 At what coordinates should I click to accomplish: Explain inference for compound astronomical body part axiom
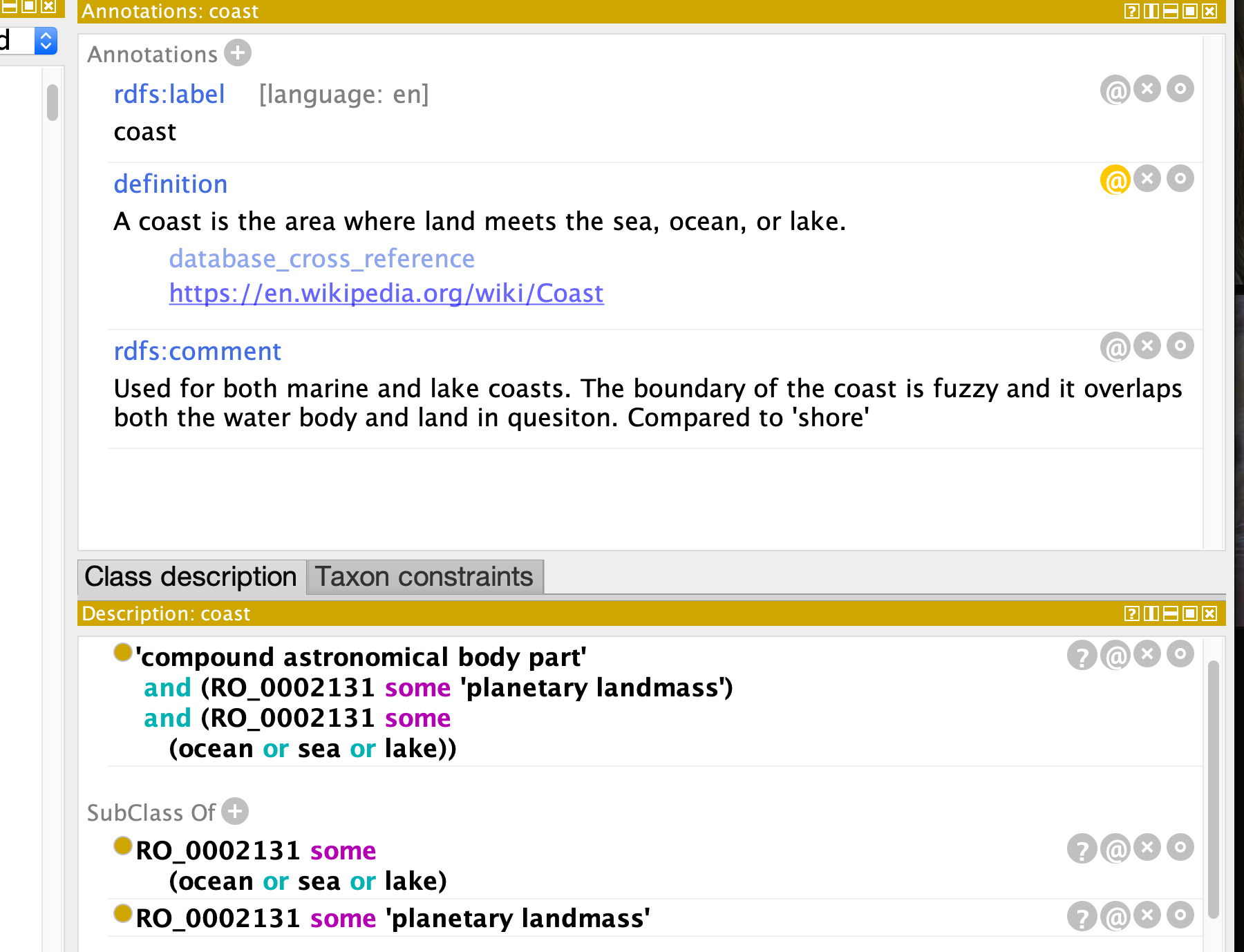[x=1082, y=656]
